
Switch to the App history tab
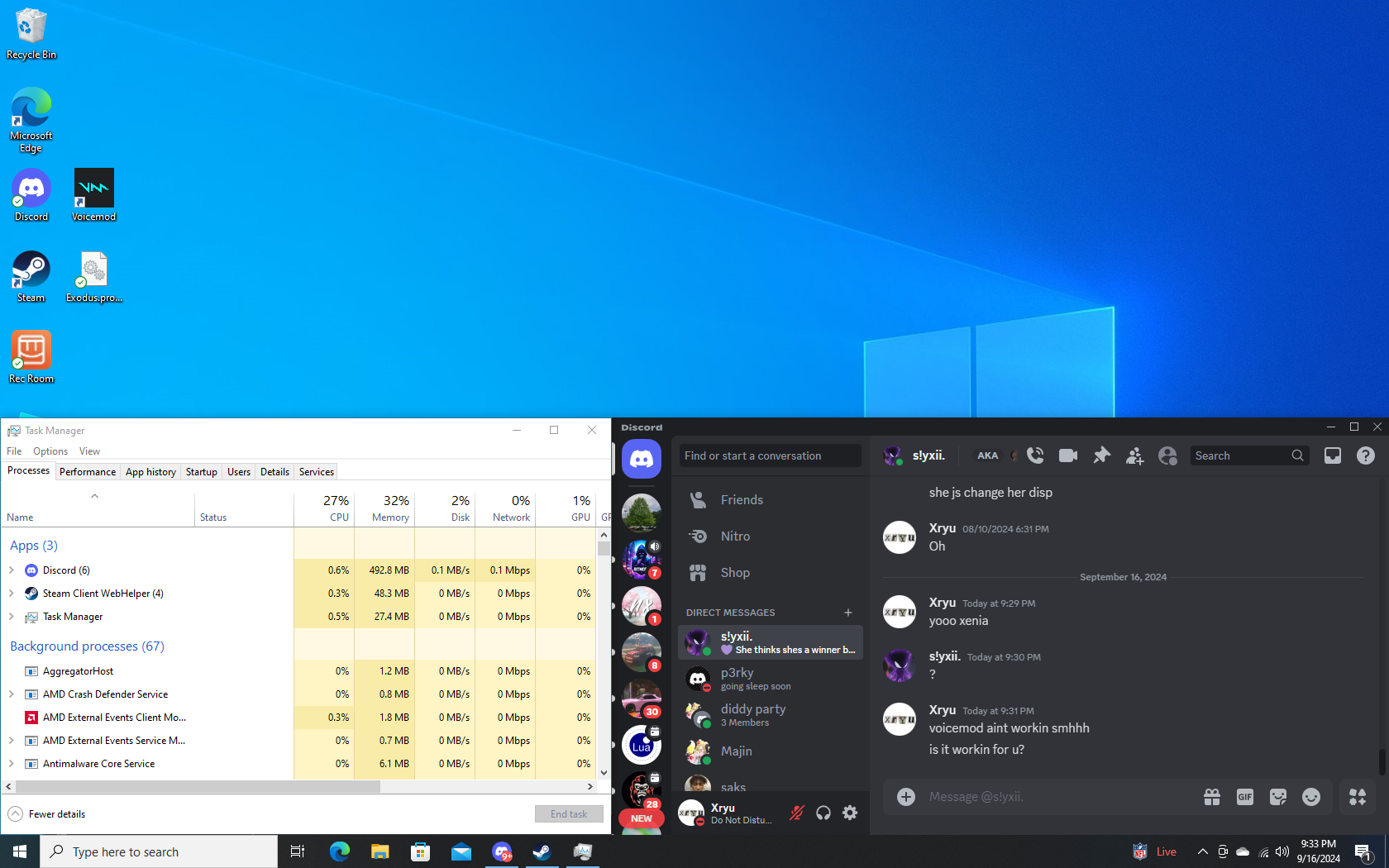click(x=150, y=472)
